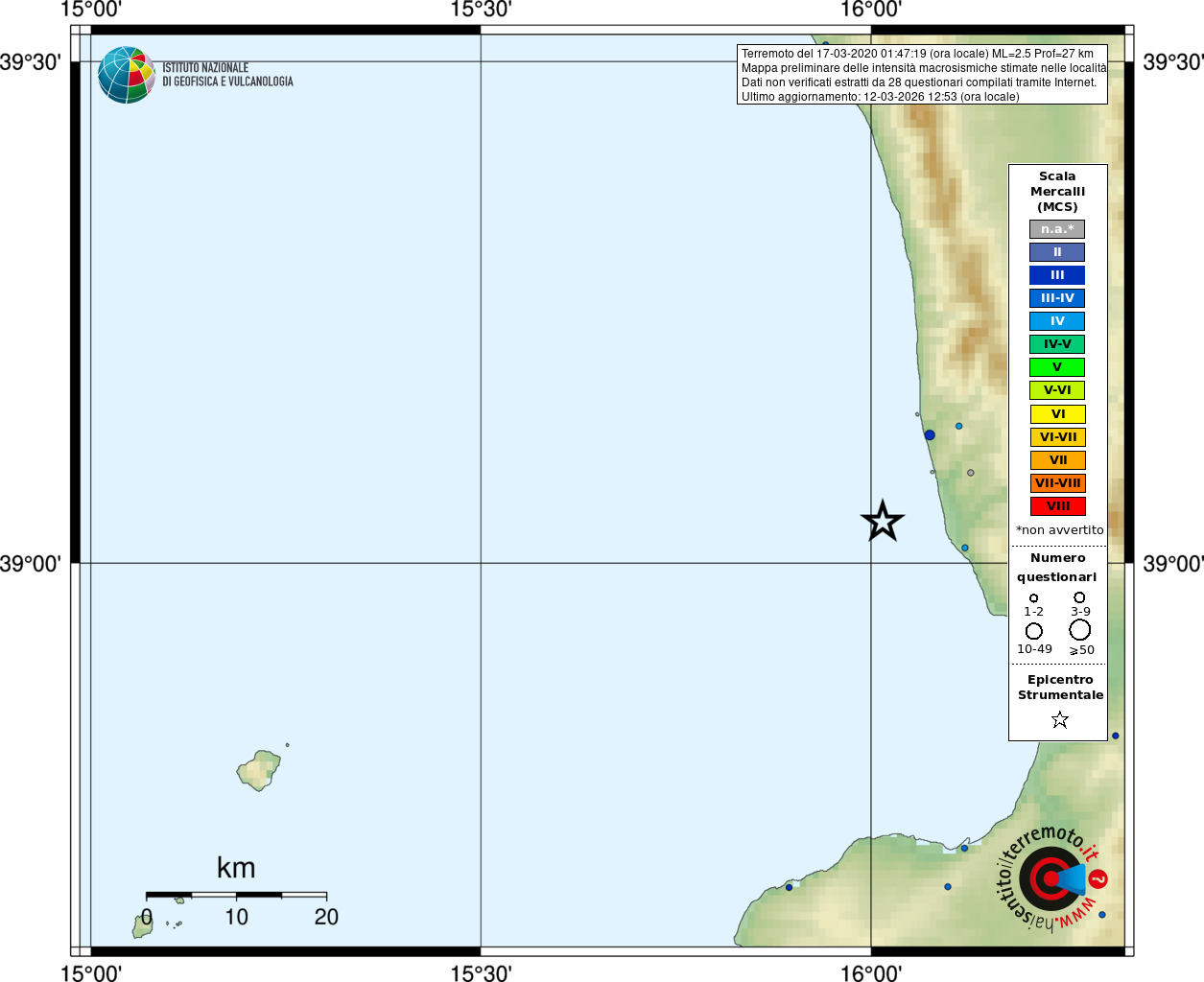Image resolution: width=1204 pixels, height=982 pixels.
Task: Click the epicenter star on the map
Action: 883,521
